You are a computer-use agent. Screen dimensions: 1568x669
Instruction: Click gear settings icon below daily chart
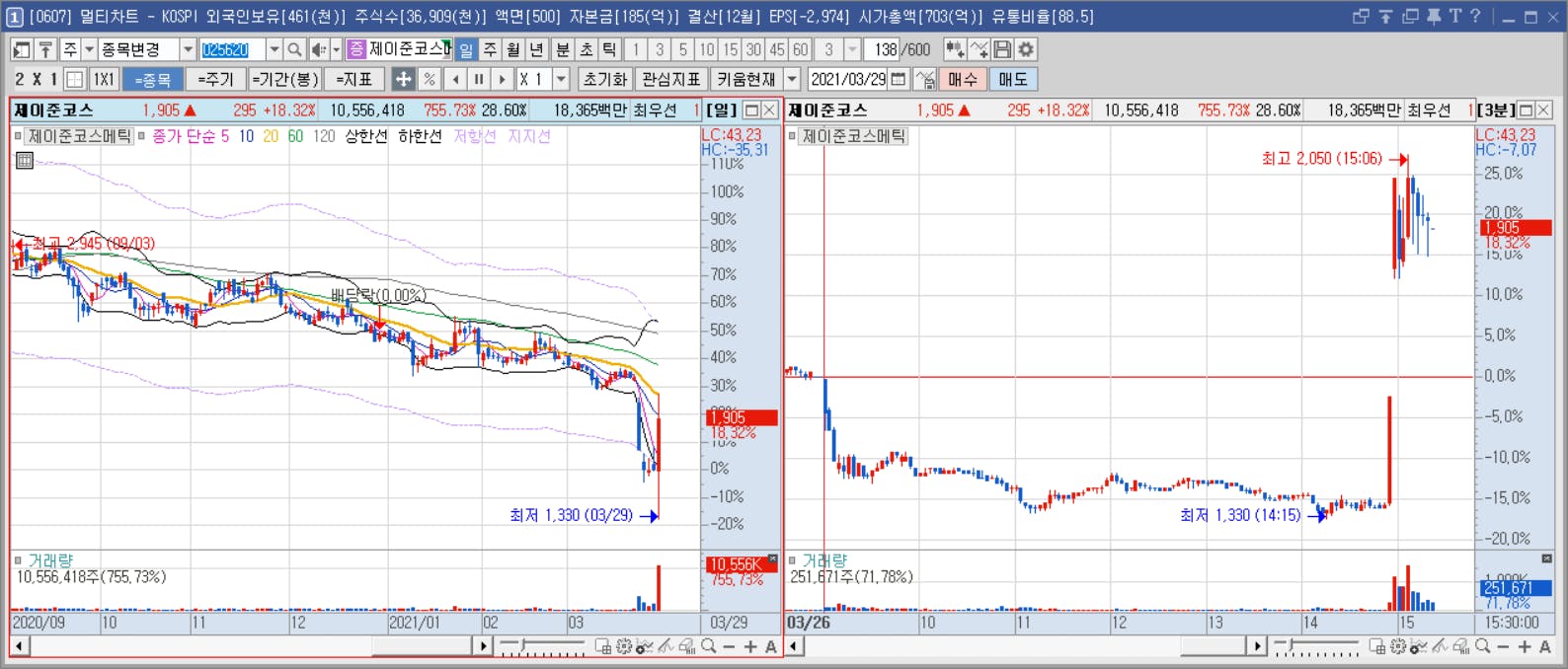click(x=624, y=646)
